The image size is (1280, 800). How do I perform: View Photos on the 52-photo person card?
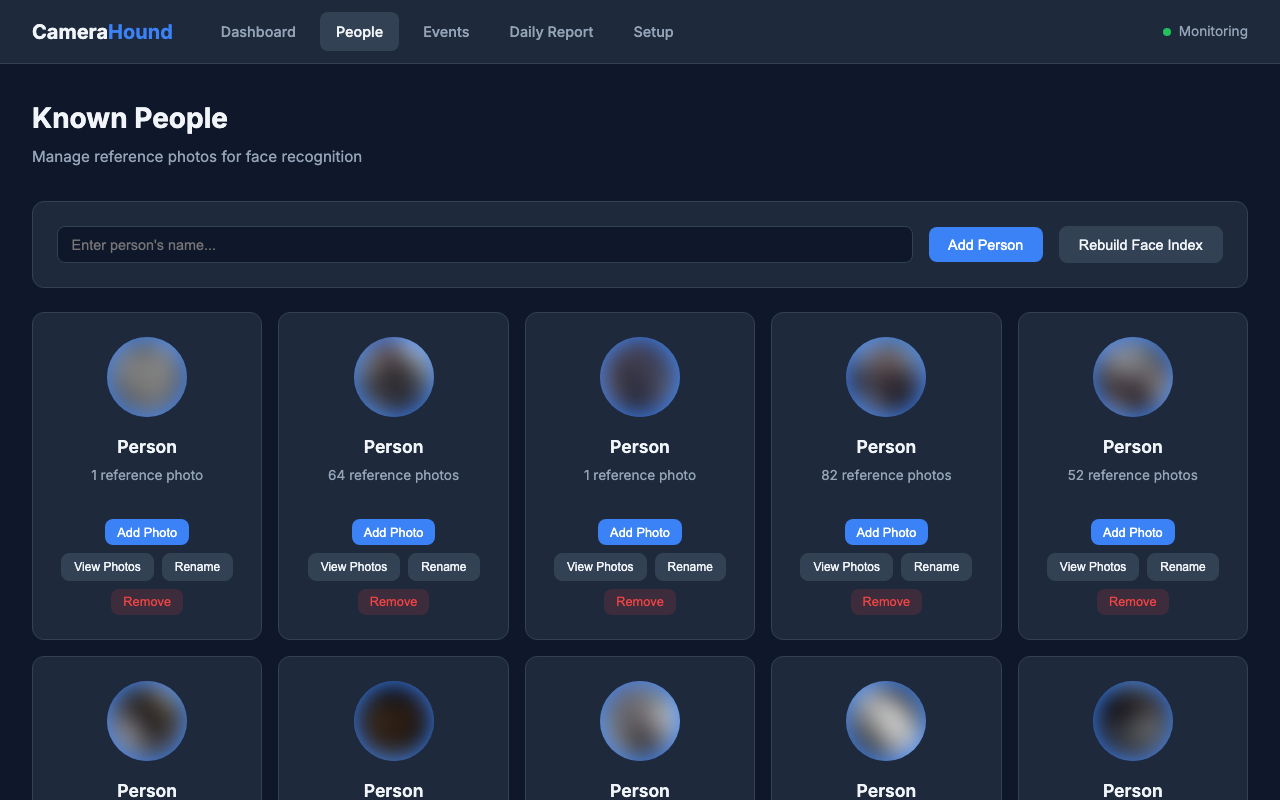point(1092,567)
